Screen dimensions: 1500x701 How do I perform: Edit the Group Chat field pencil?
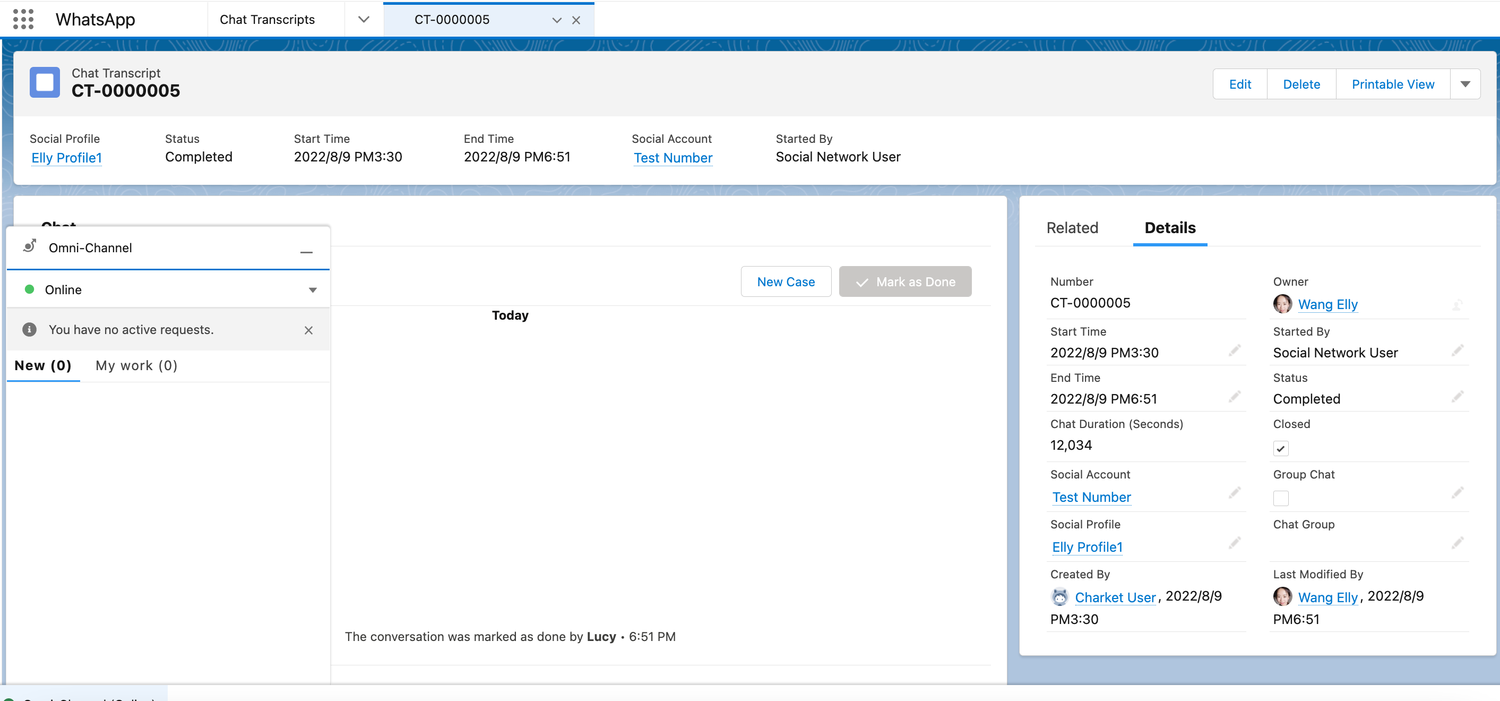(1458, 492)
